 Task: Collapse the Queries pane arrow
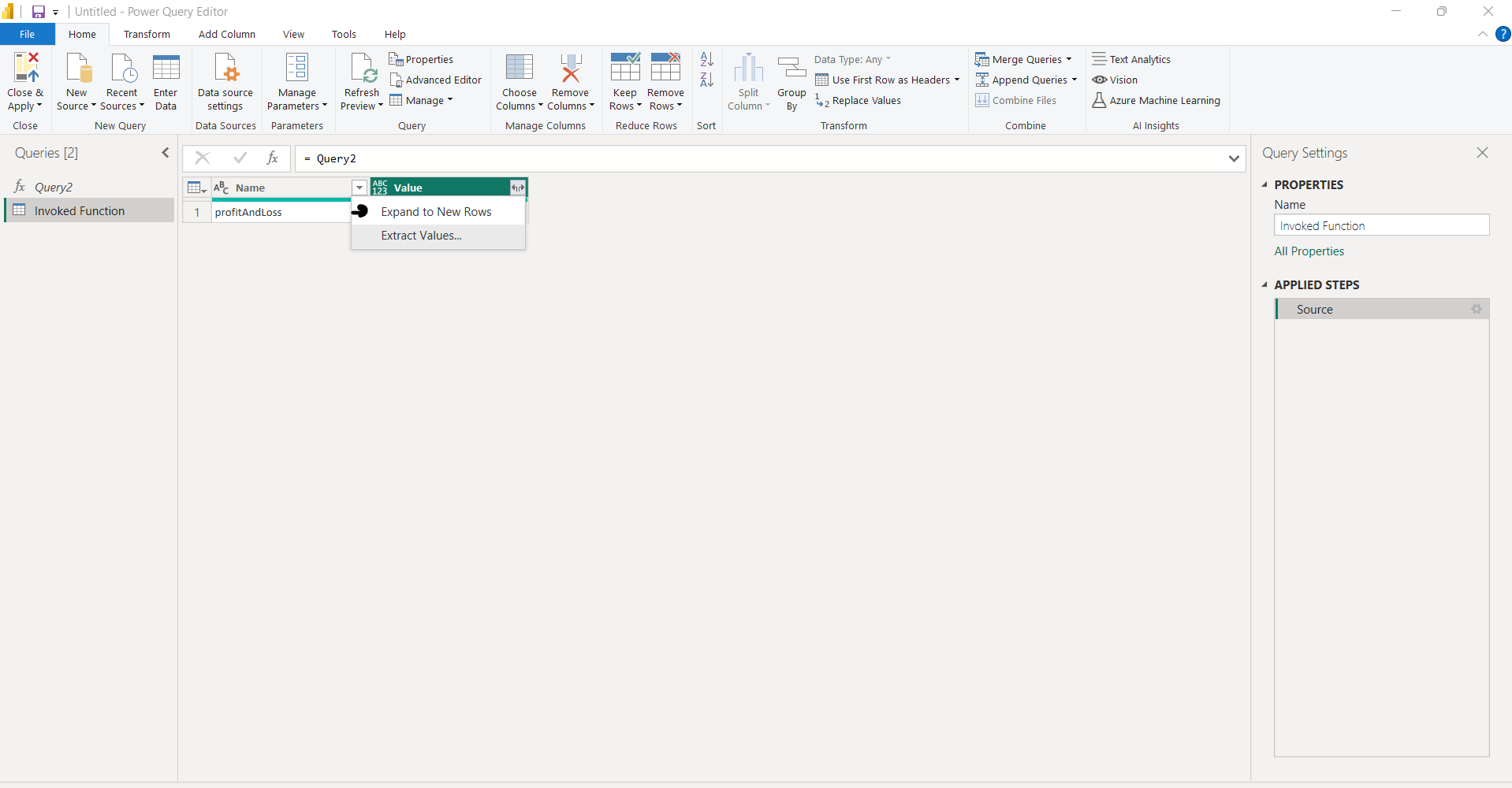click(x=166, y=153)
